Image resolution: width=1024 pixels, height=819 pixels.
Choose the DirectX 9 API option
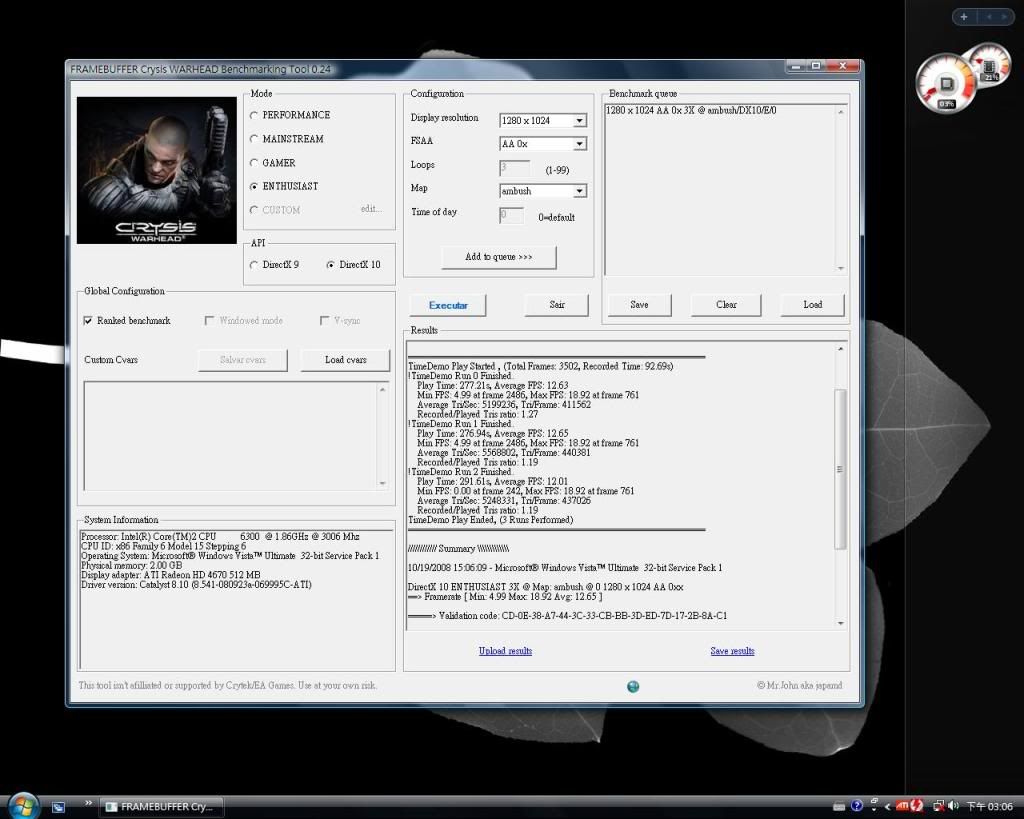point(254,265)
